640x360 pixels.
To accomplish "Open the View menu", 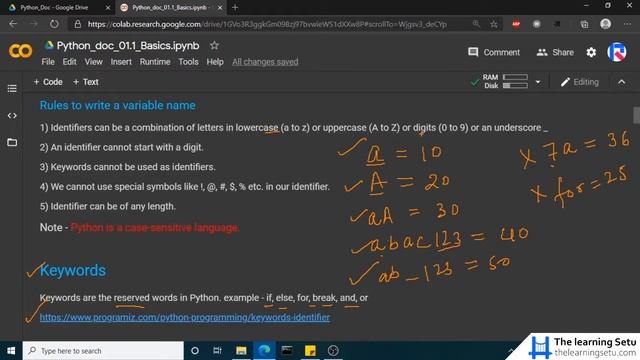I will click(93, 62).
